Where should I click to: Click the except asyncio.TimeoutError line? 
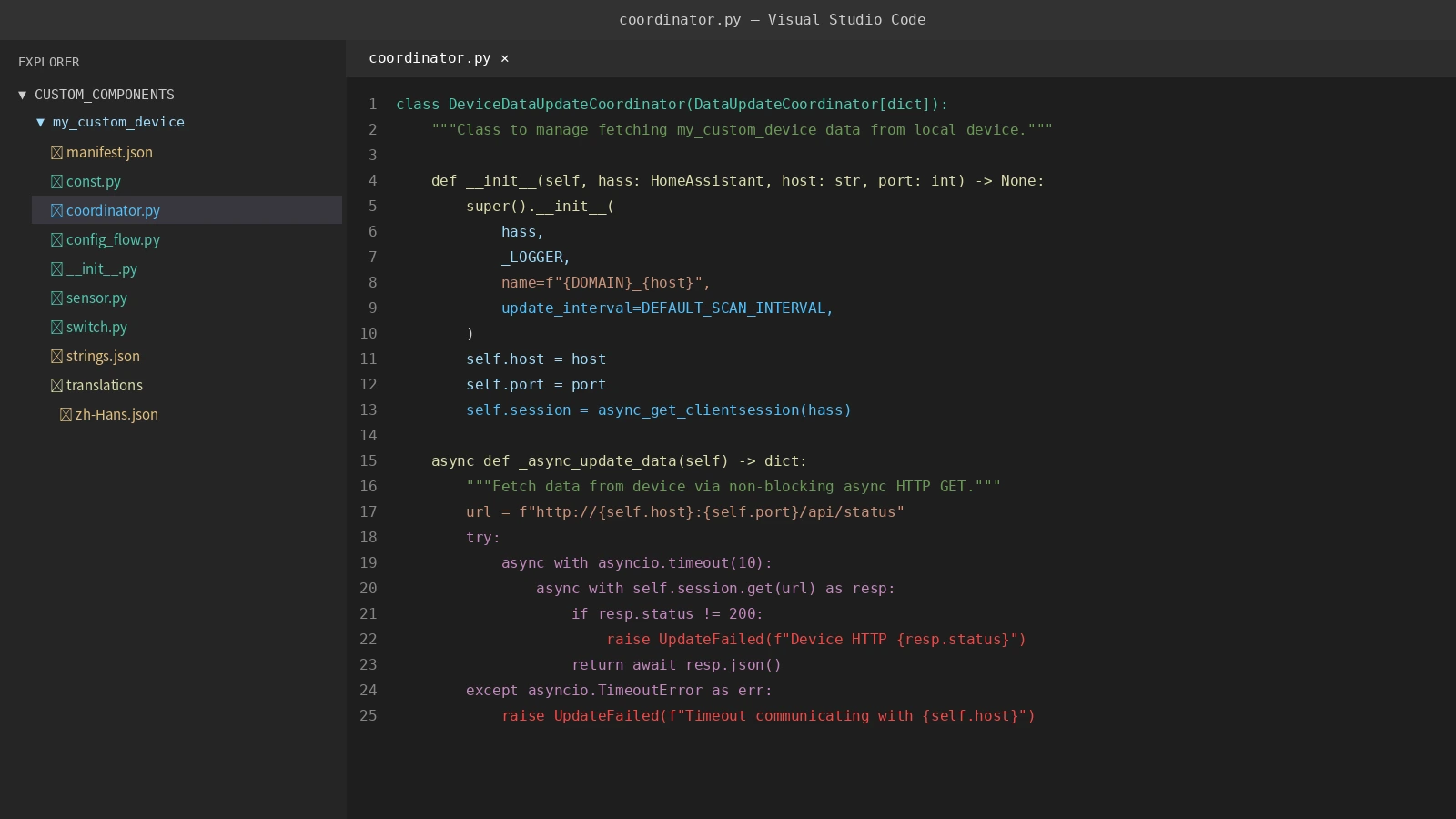click(619, 691)
